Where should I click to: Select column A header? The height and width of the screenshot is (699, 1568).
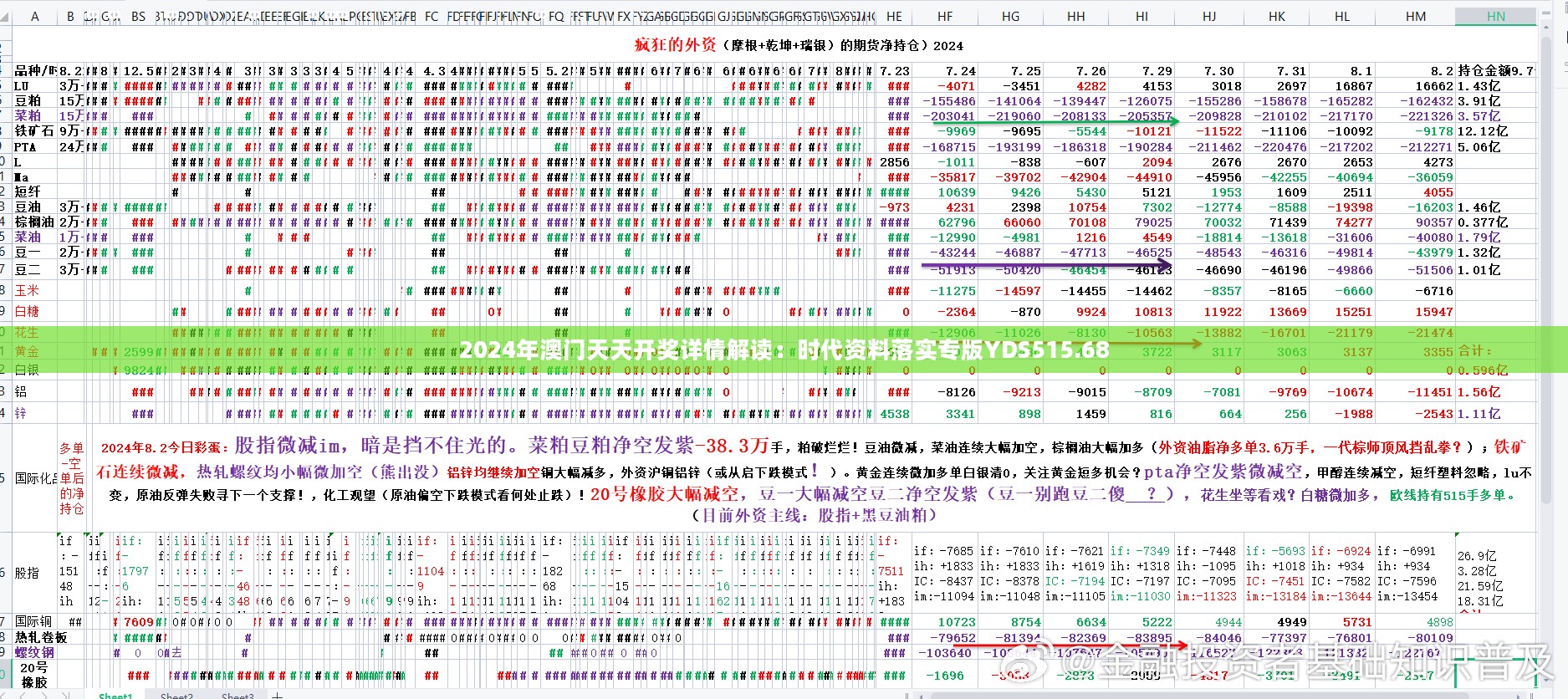tap(34, 16)
